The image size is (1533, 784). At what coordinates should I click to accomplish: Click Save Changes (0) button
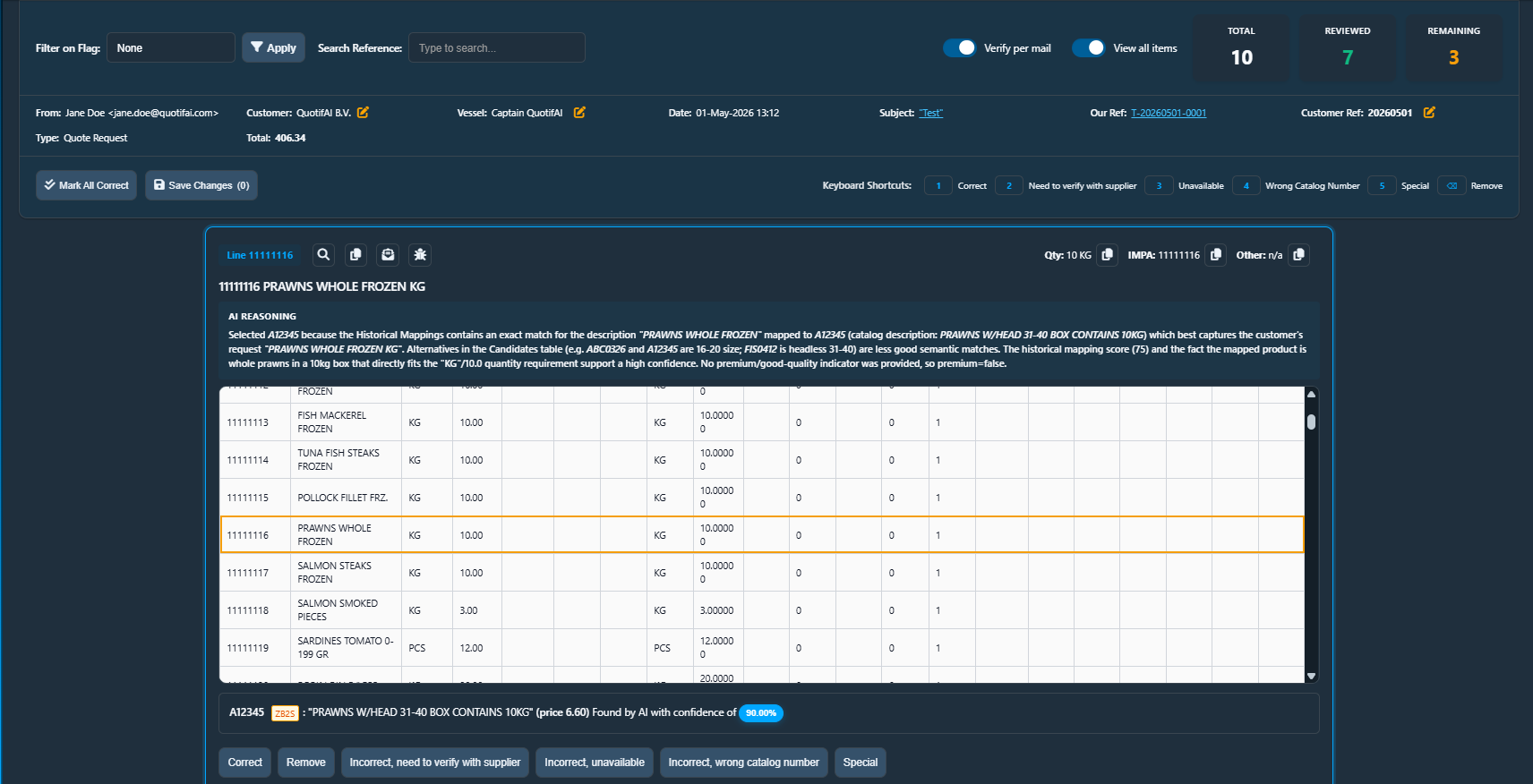tap(201, 185)
